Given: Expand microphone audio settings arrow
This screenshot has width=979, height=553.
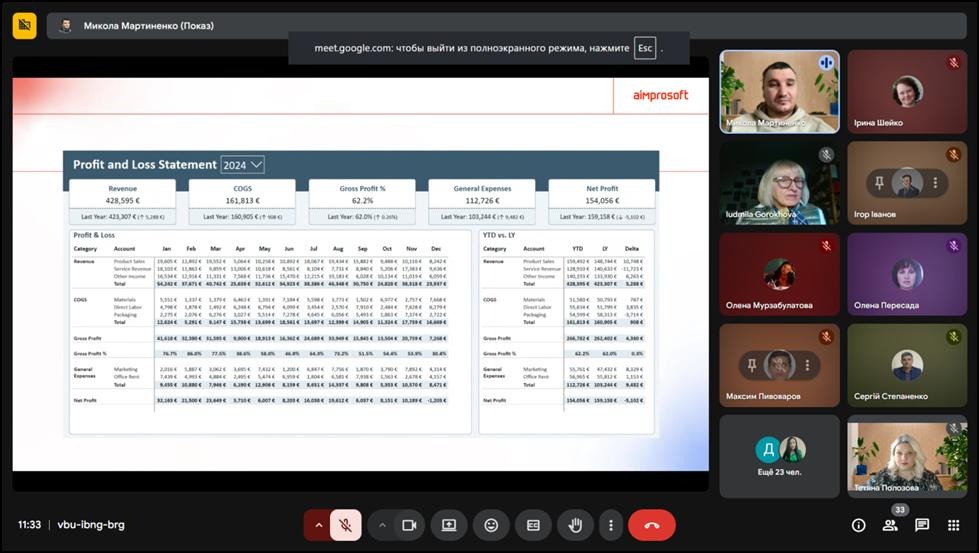Looking at the screenshot, I should (319, 525).
